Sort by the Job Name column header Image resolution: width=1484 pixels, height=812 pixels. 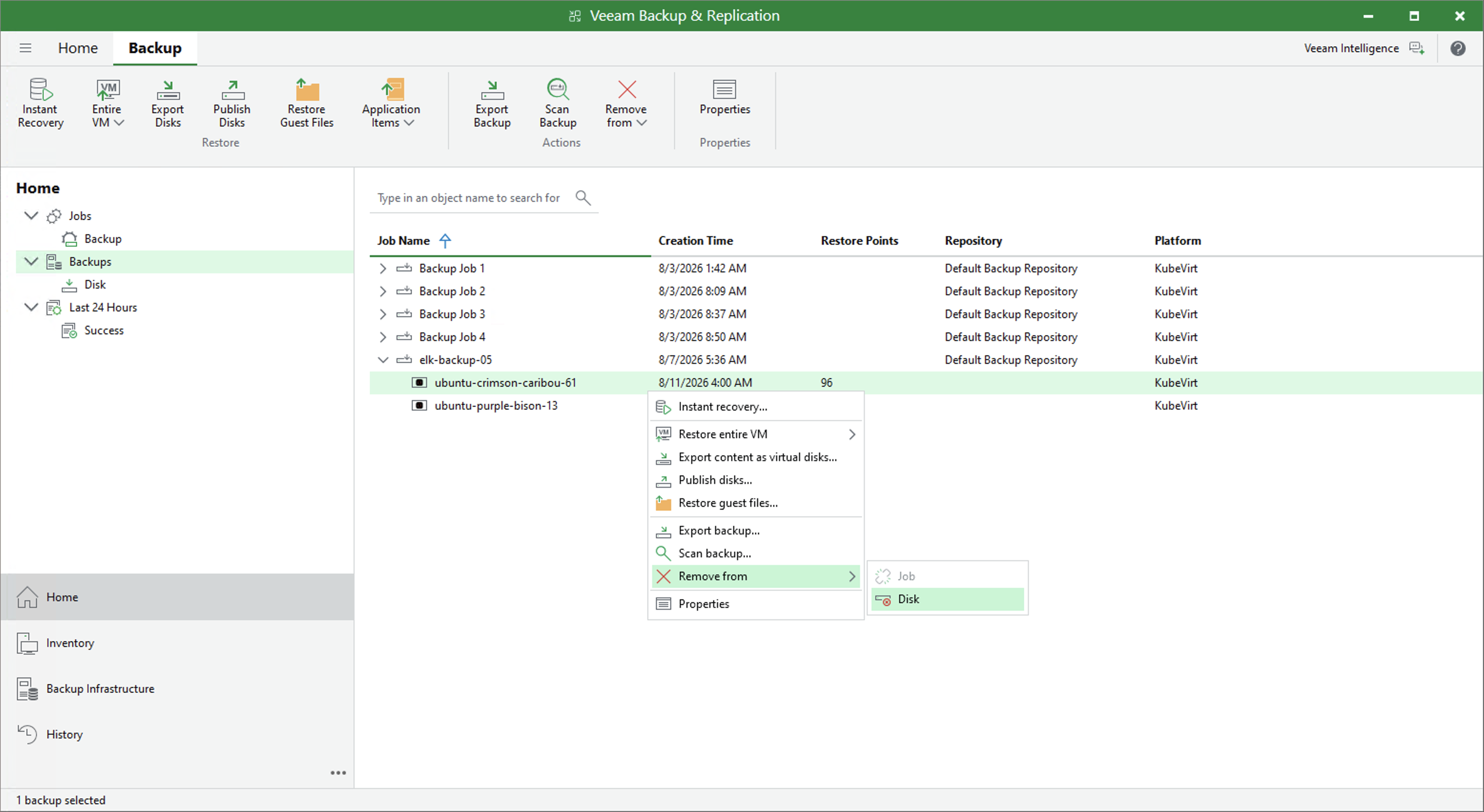click(403, 241)
